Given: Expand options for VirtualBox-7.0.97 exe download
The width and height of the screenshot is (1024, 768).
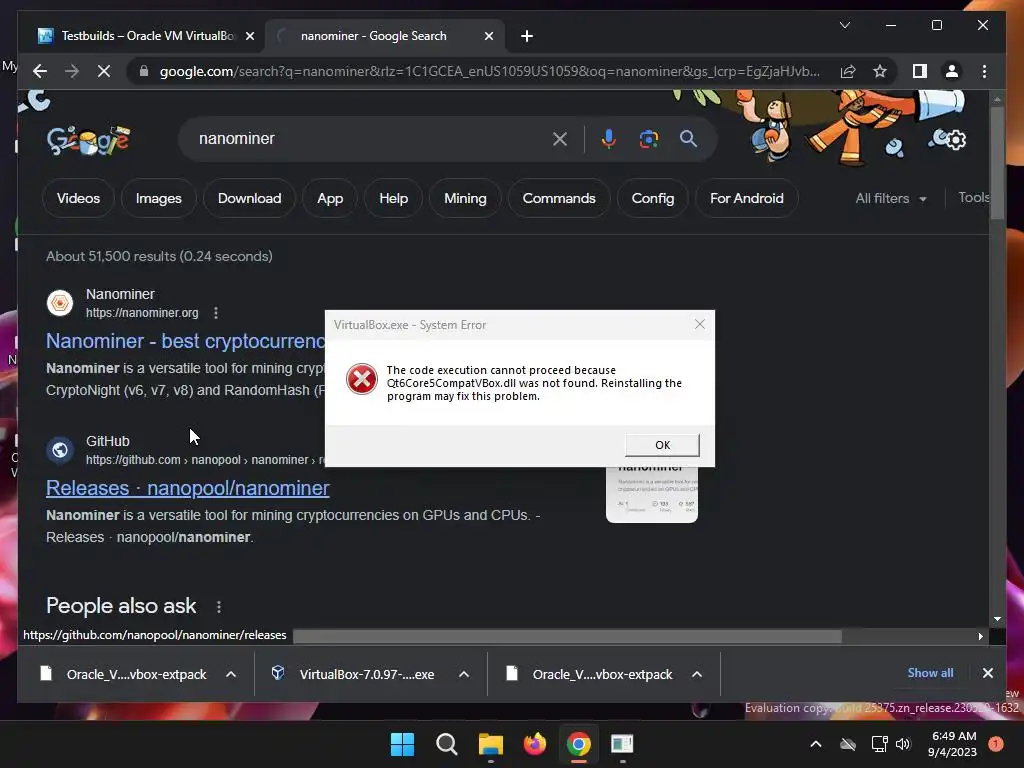Looking at the screenshot, I should [464, 675].
